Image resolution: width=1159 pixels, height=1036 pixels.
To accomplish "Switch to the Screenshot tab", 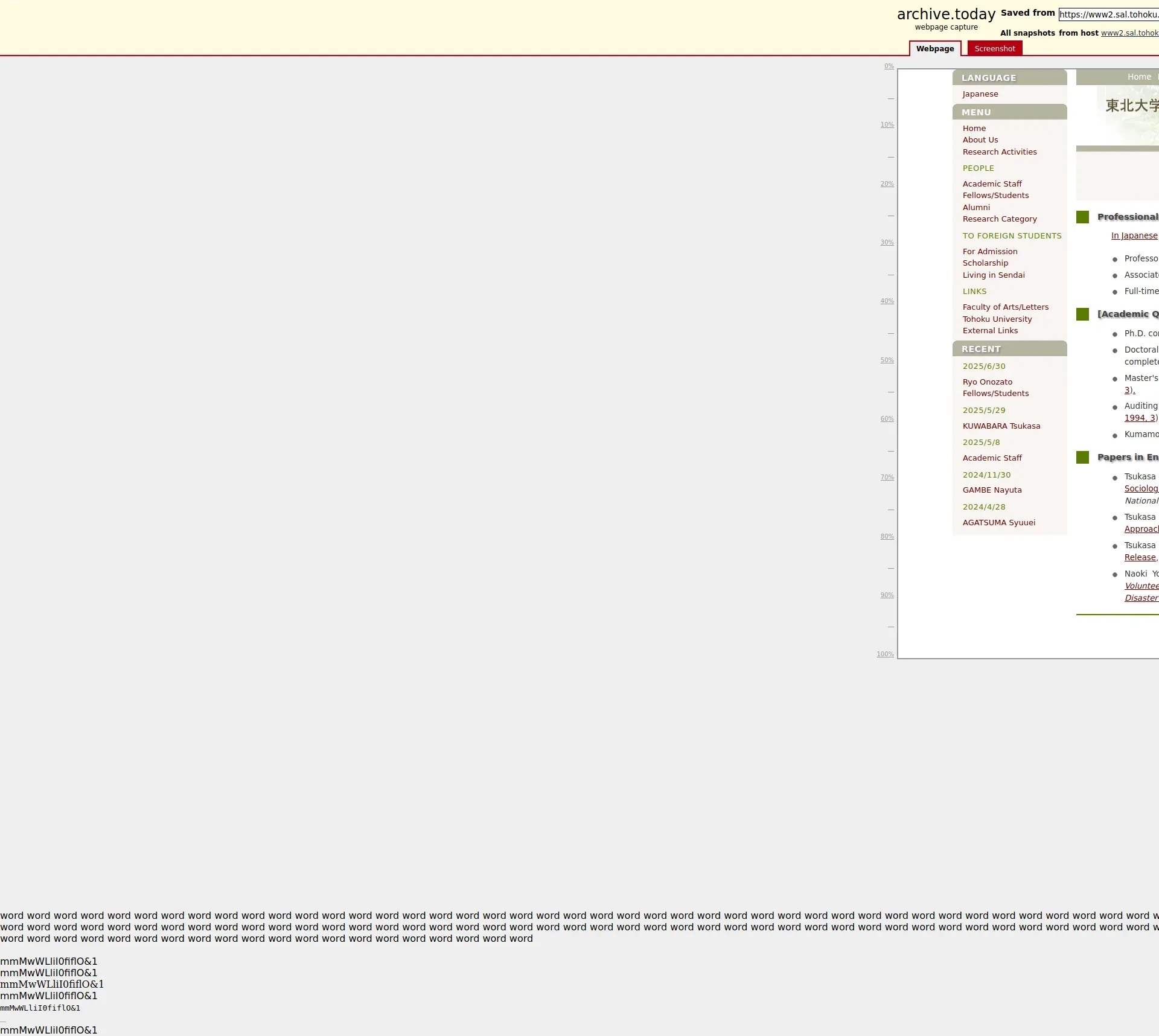I will tap(994, 49).
